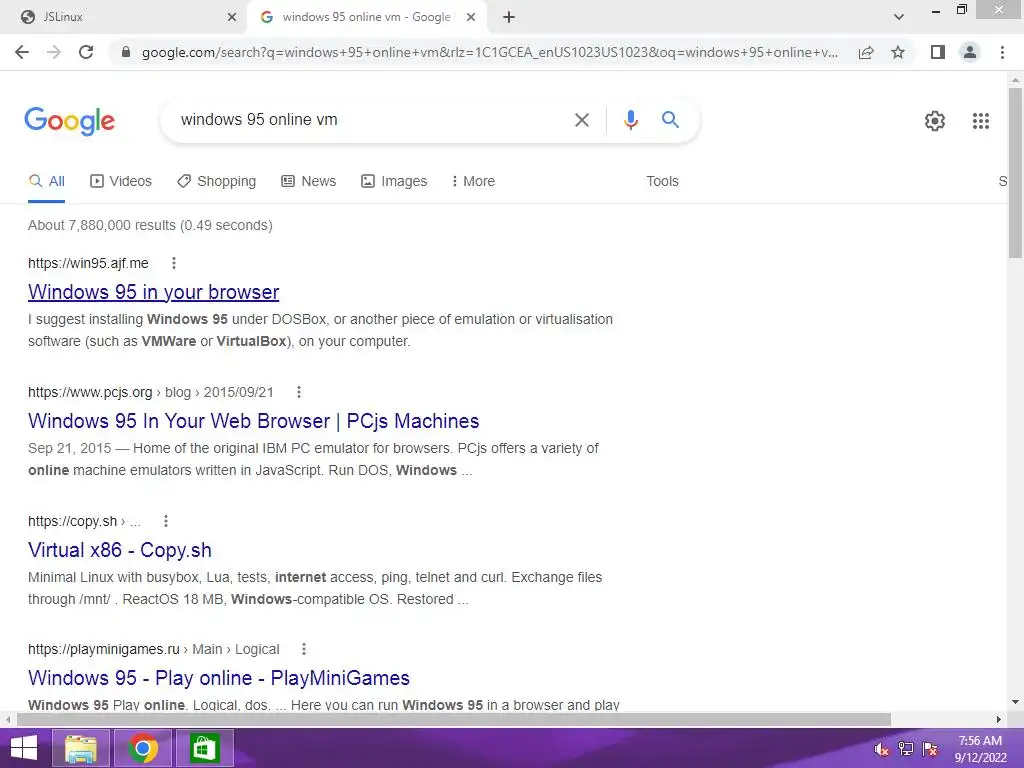Click the scrollbar down arrow
Image resolution: width=1024 pixels, height=768 pixels.
pyautogui.click(x=1015, y=702)
